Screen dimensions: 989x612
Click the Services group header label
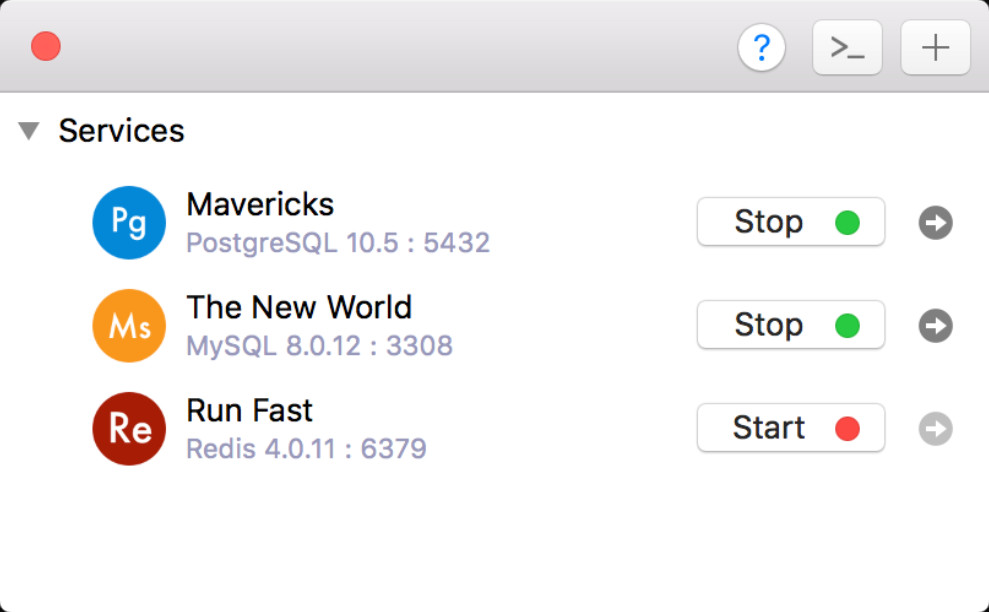tap(121, 131)
